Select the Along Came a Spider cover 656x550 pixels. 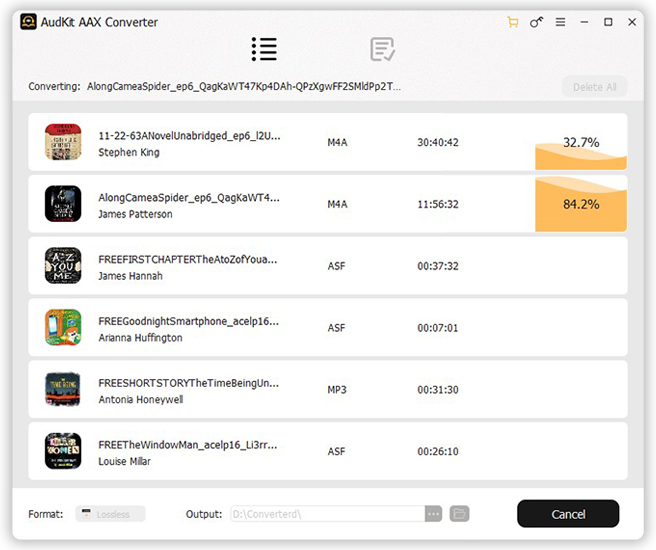[x=63, y=204]
